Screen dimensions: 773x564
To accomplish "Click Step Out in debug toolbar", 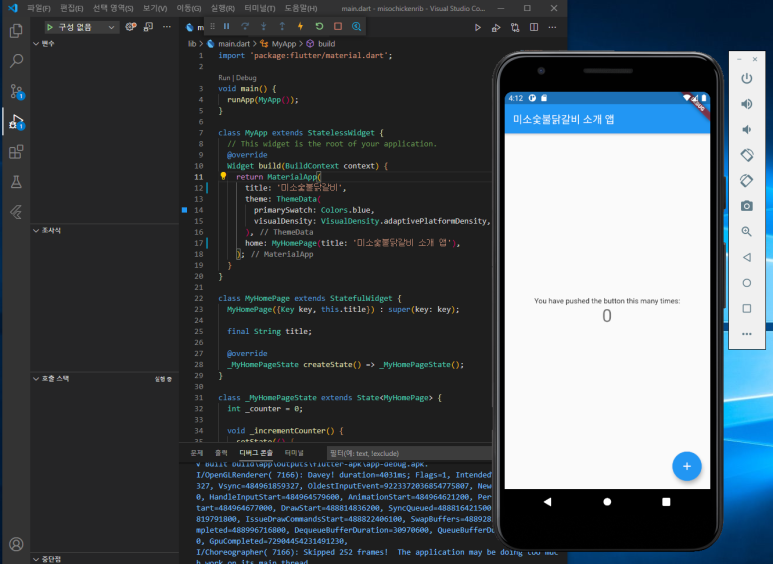I will [282, 27].
